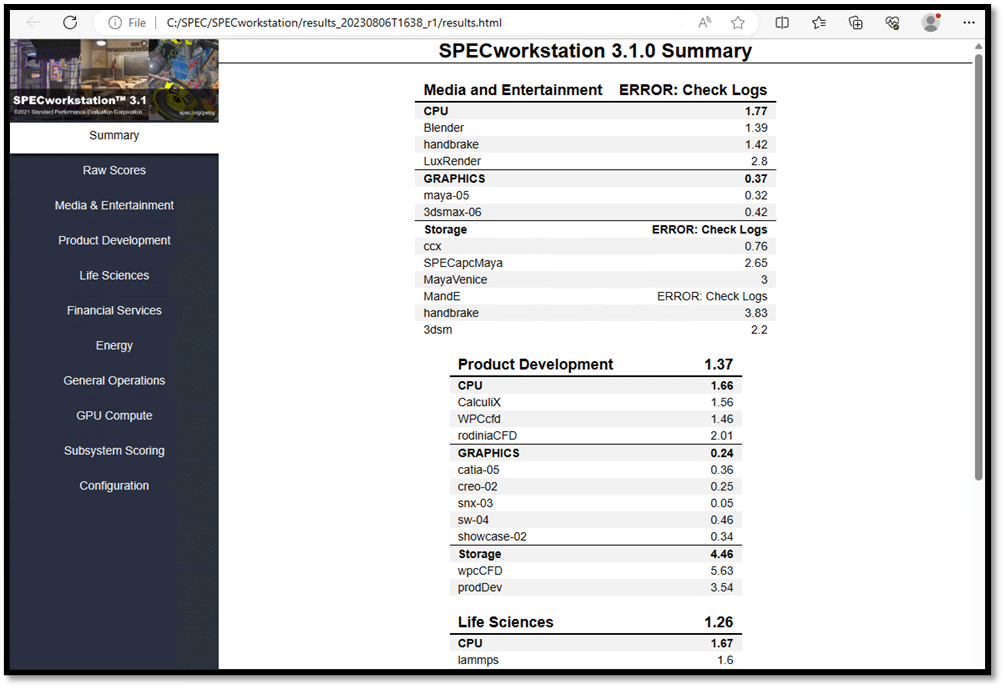The width and height of the screenshot is (1004, 688).
Task: Open General Operations in sidebar
Action: pyautogui.click(x=114, y=381)
